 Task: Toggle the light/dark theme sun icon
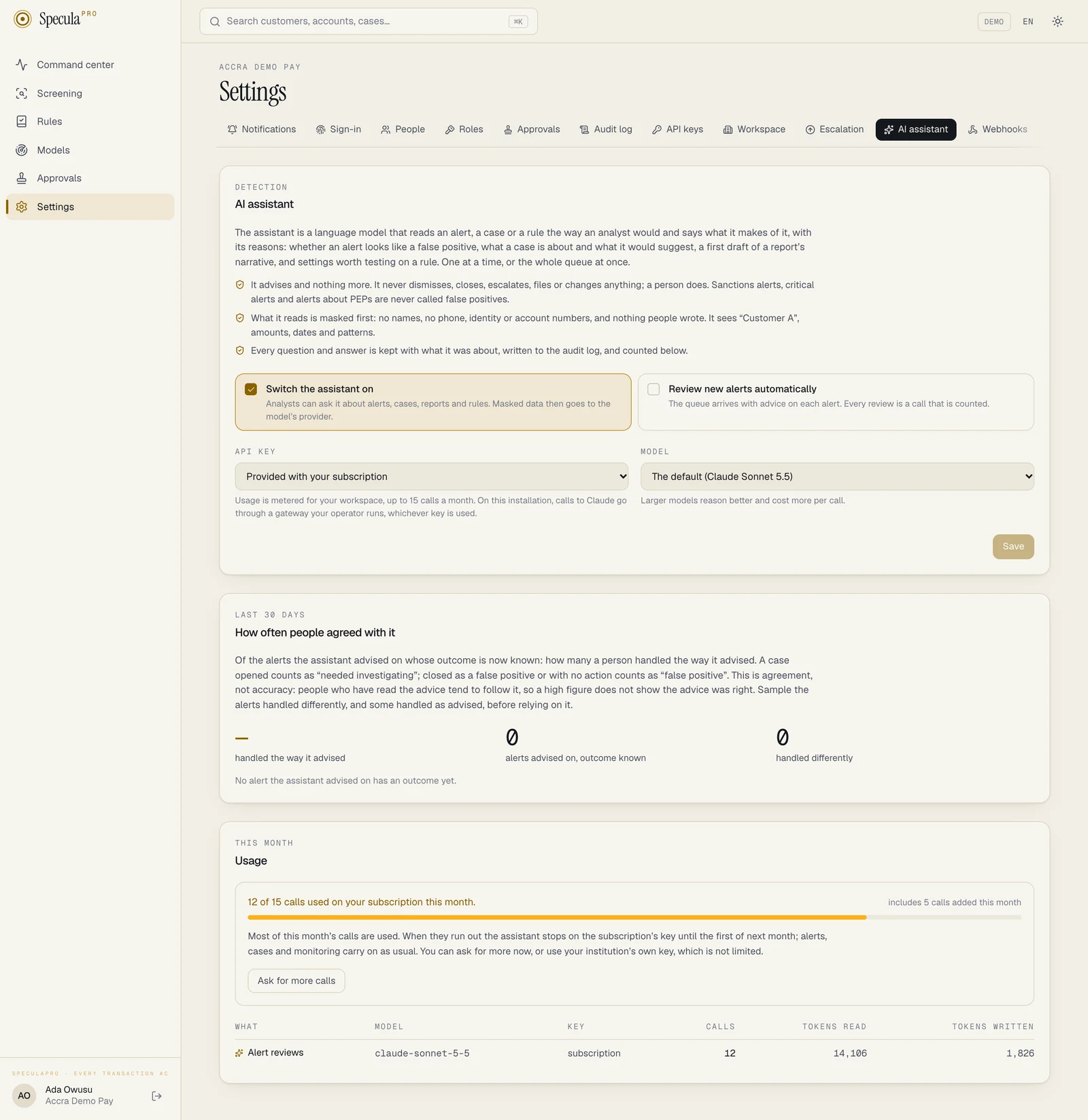[1057, 21]
